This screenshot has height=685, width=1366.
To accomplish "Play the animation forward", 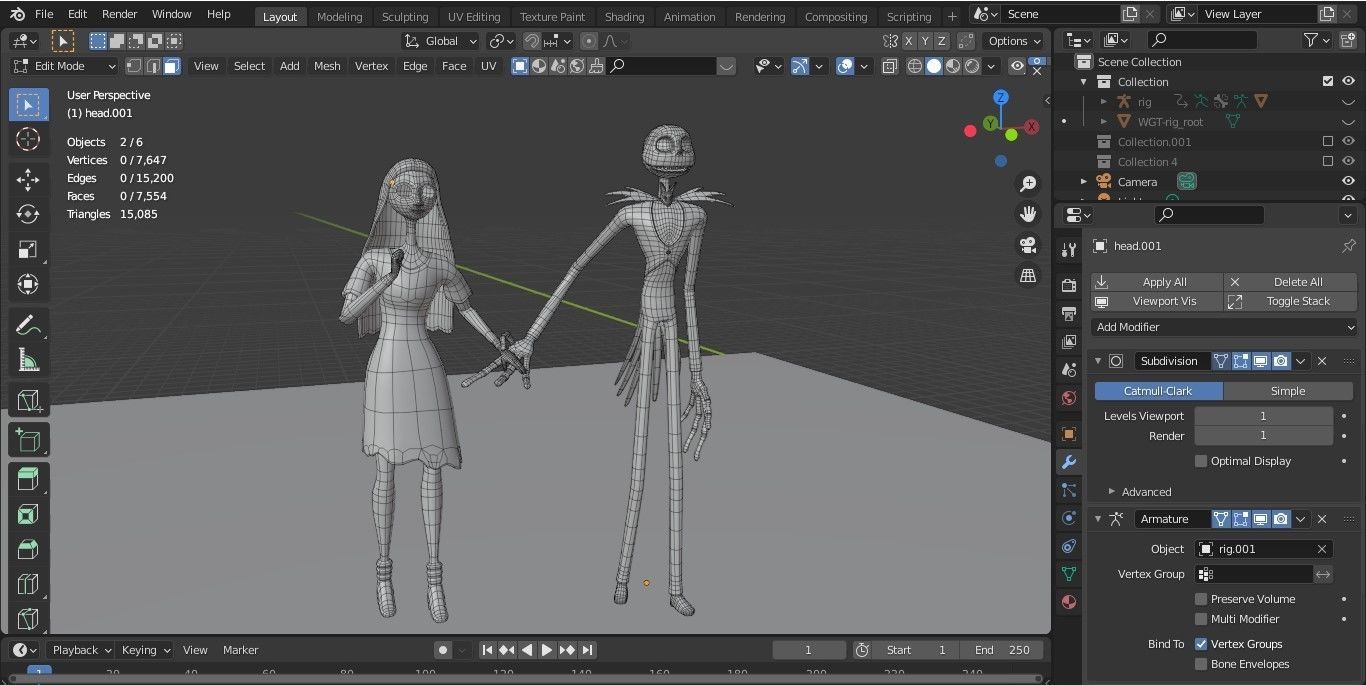I will point(547,650).
